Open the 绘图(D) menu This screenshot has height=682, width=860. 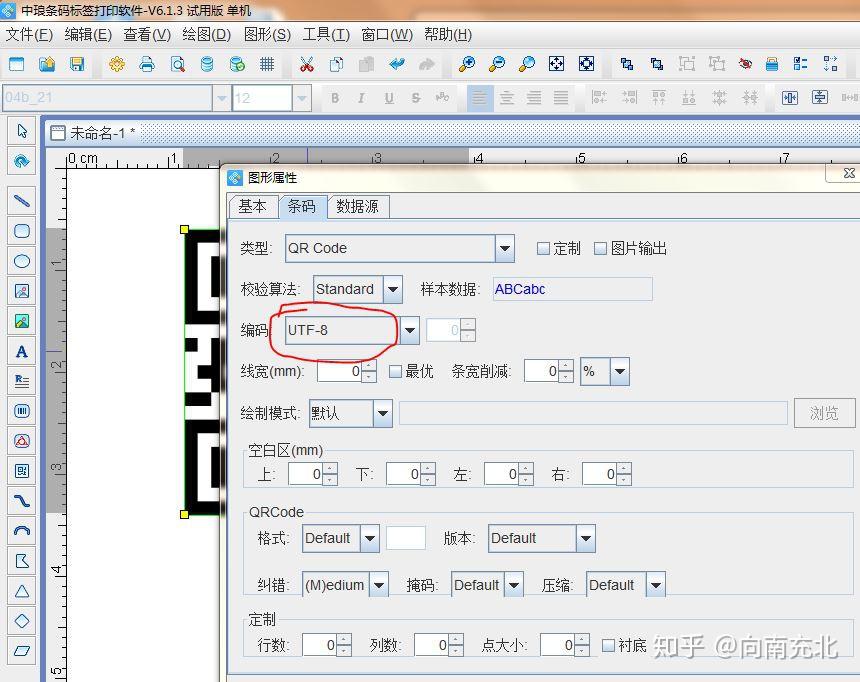point(206,35)
